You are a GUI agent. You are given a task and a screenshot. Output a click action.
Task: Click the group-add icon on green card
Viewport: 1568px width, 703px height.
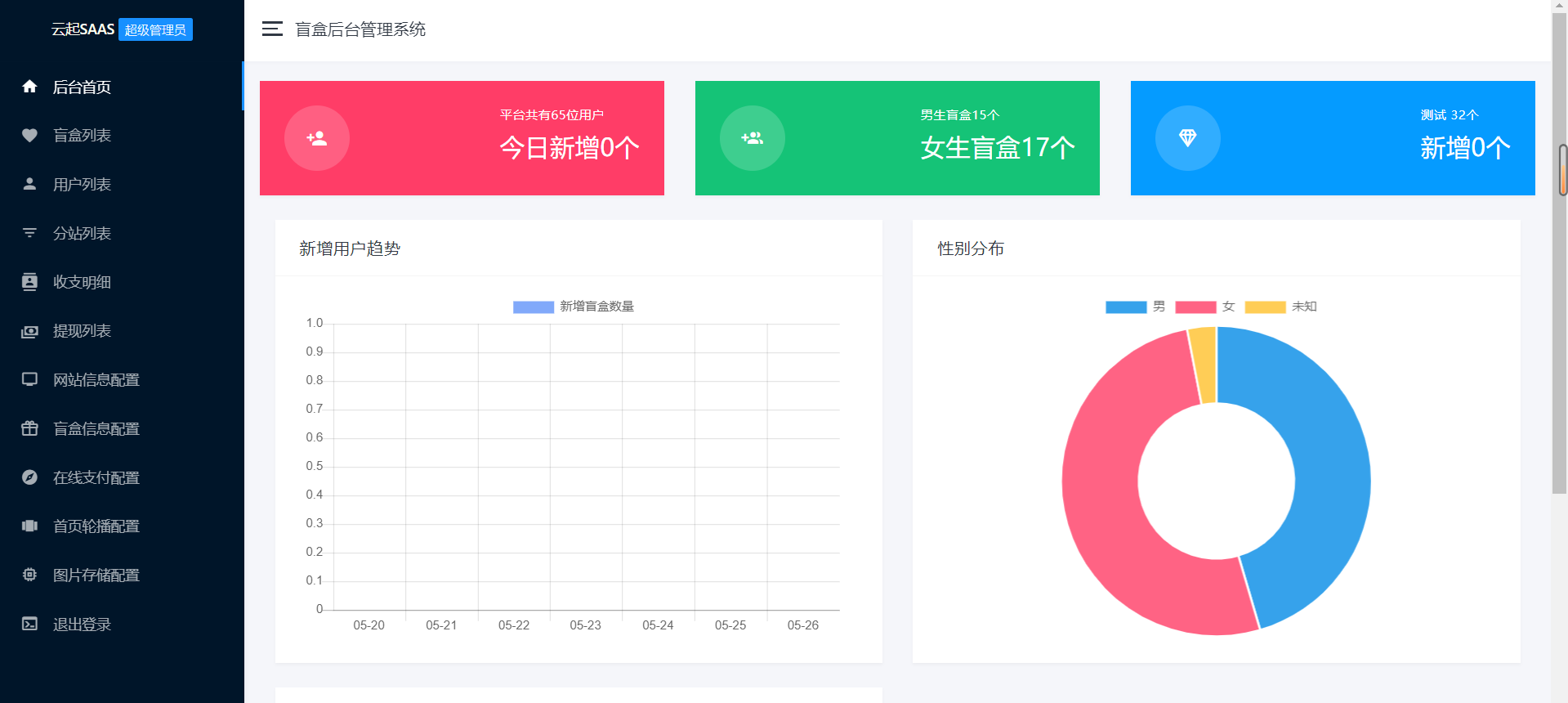click(x=753, y=138)
